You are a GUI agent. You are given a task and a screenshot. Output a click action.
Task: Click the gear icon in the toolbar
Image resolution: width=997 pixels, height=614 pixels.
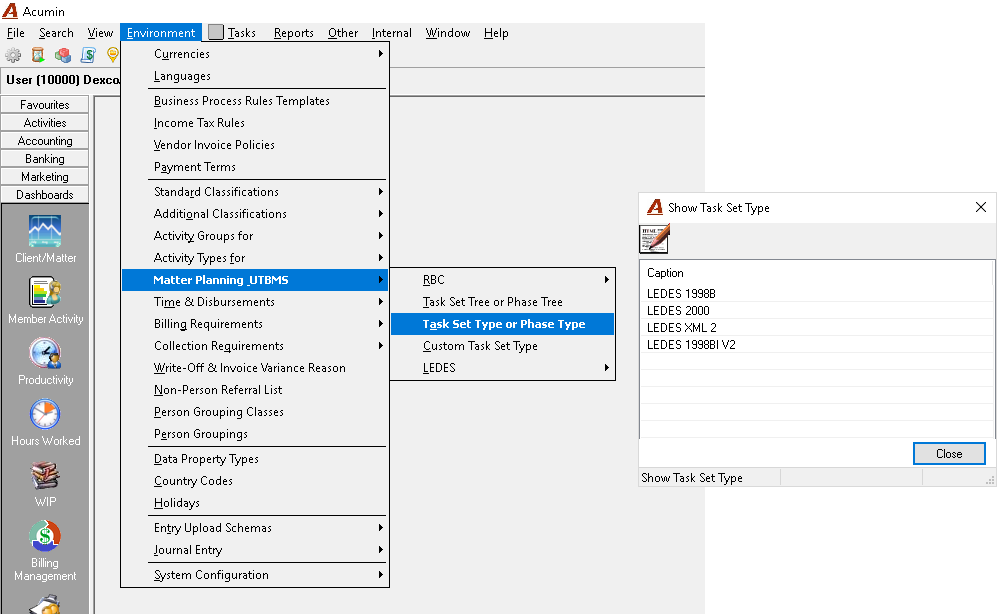tap(13, 55)
